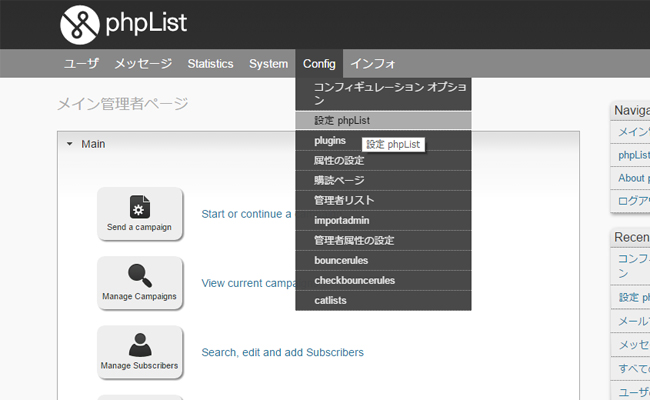Choose plugins from Config menu

[x=383, y=141]
